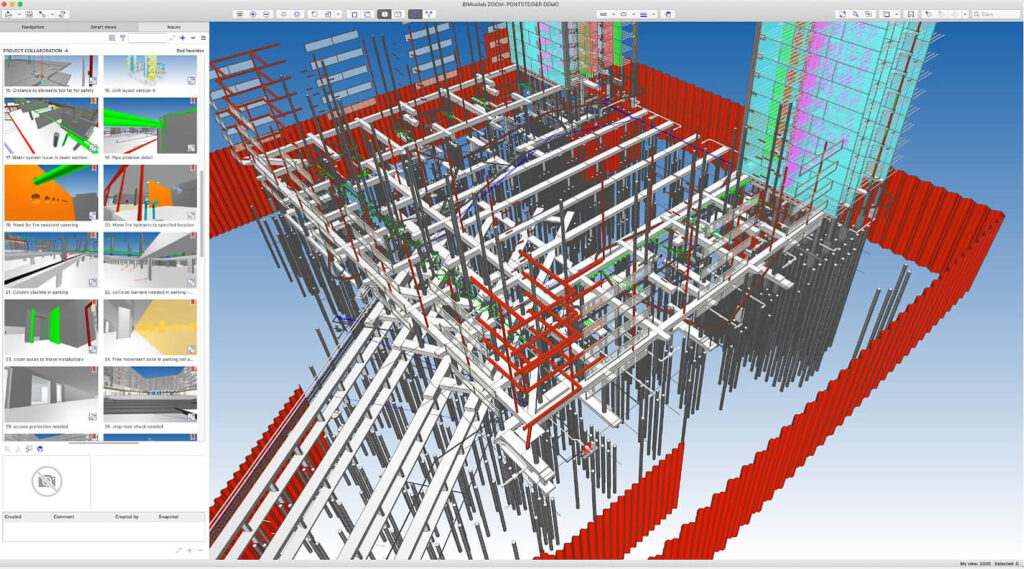Click the project icon at the toolbar's left end
Viewport: 1024px width, 569px height.
coord(8,14)
